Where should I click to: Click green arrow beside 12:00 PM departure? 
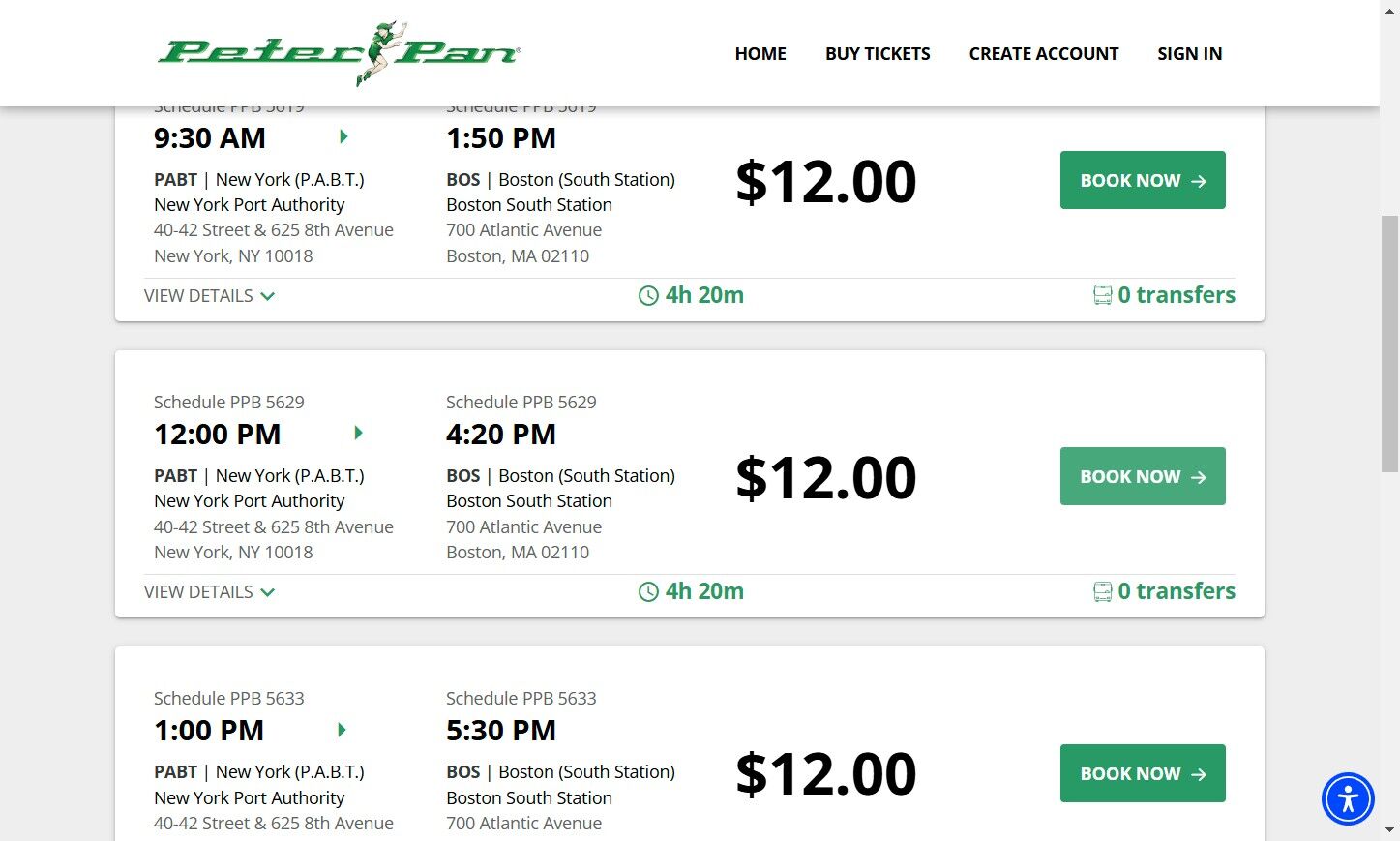pos(358,434)
